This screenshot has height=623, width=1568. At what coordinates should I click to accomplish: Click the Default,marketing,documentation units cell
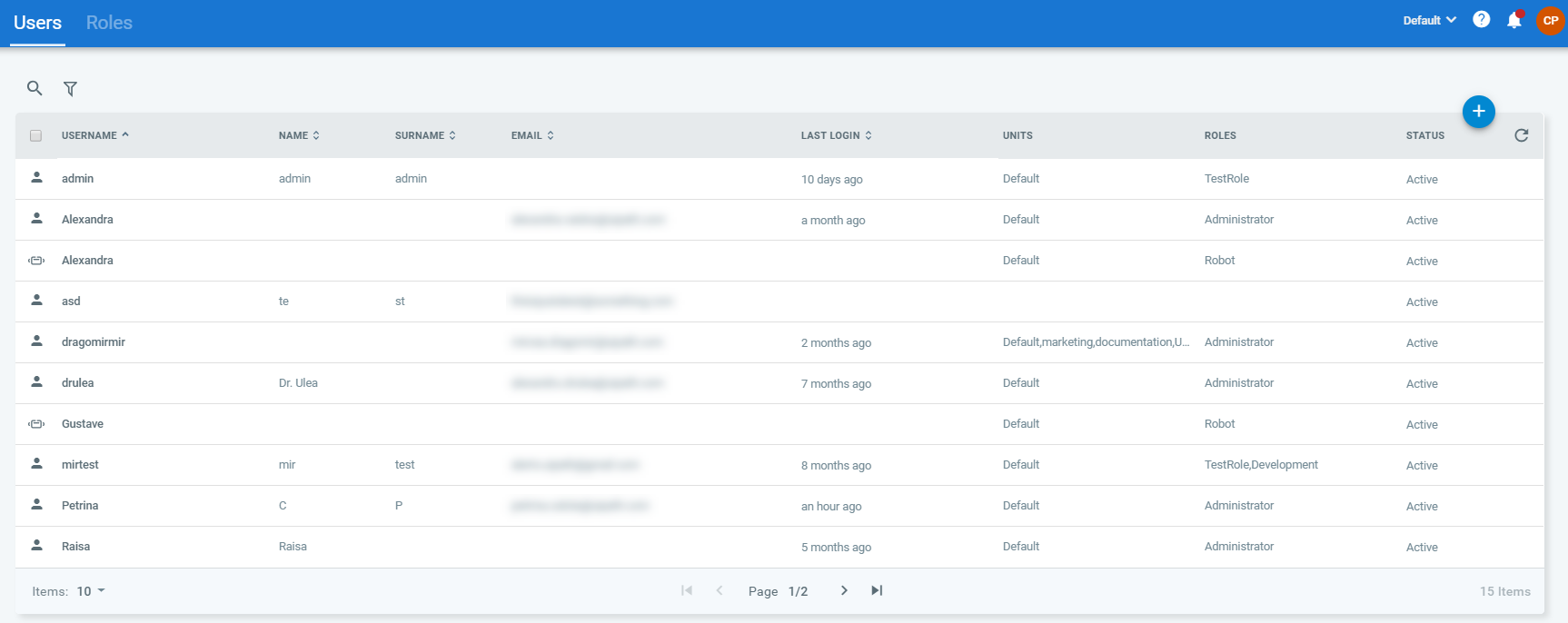pyautogui.click(x=1096, y=342)
